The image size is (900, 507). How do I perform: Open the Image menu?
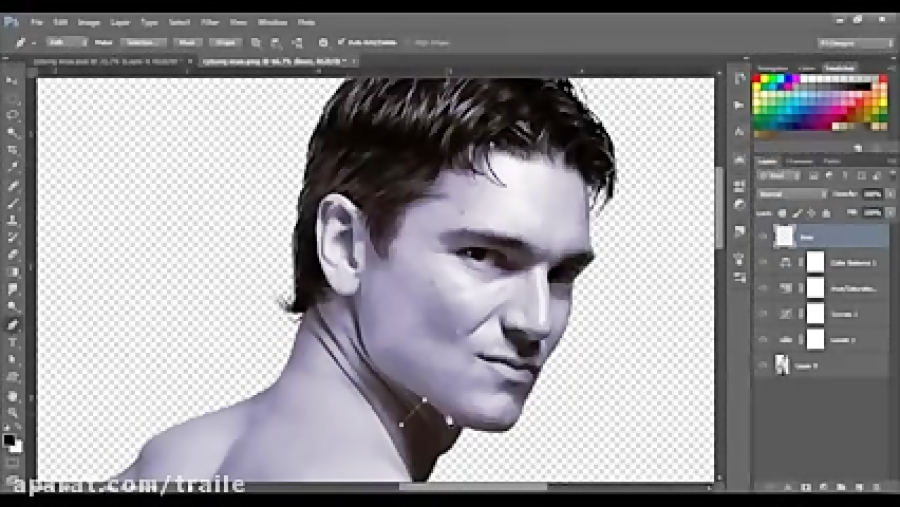pos(88,22)
